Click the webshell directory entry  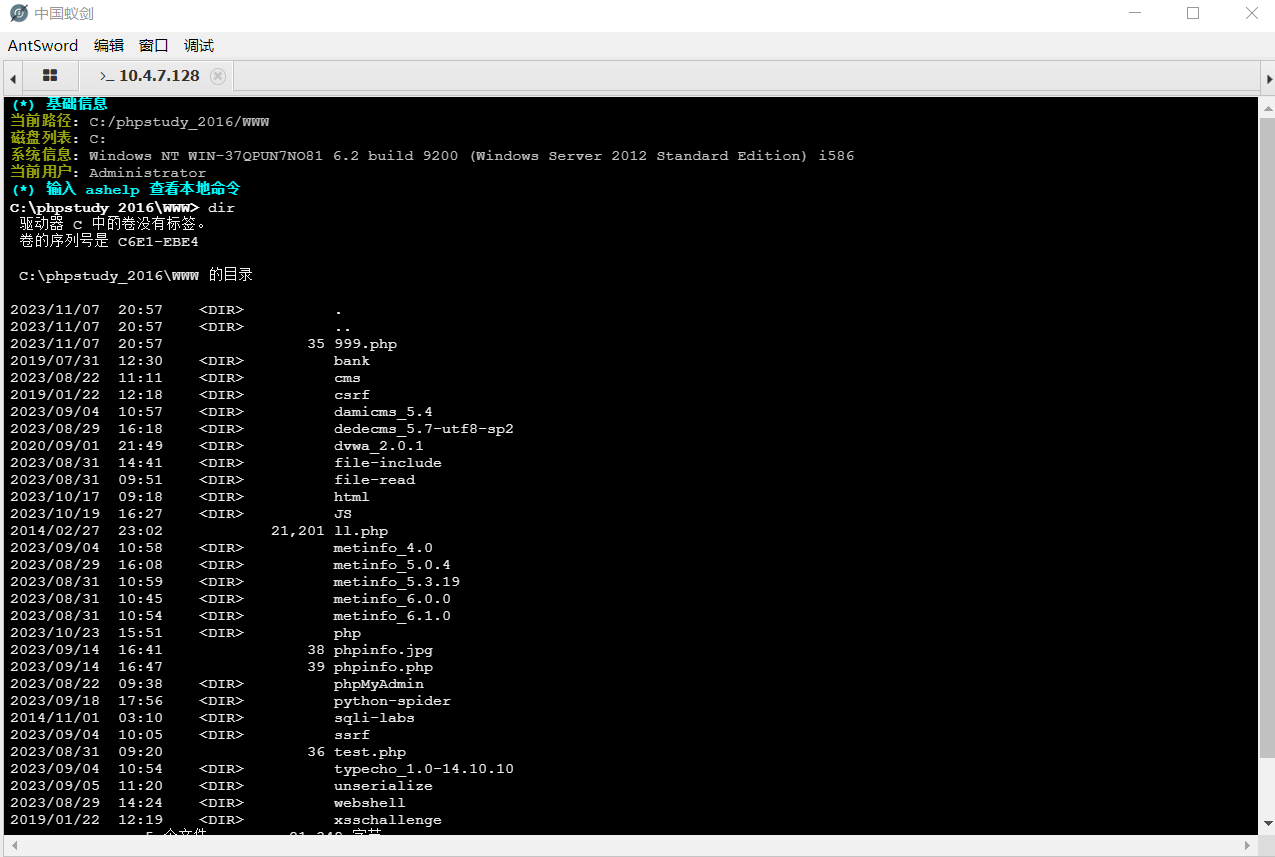tap(370, 803)
